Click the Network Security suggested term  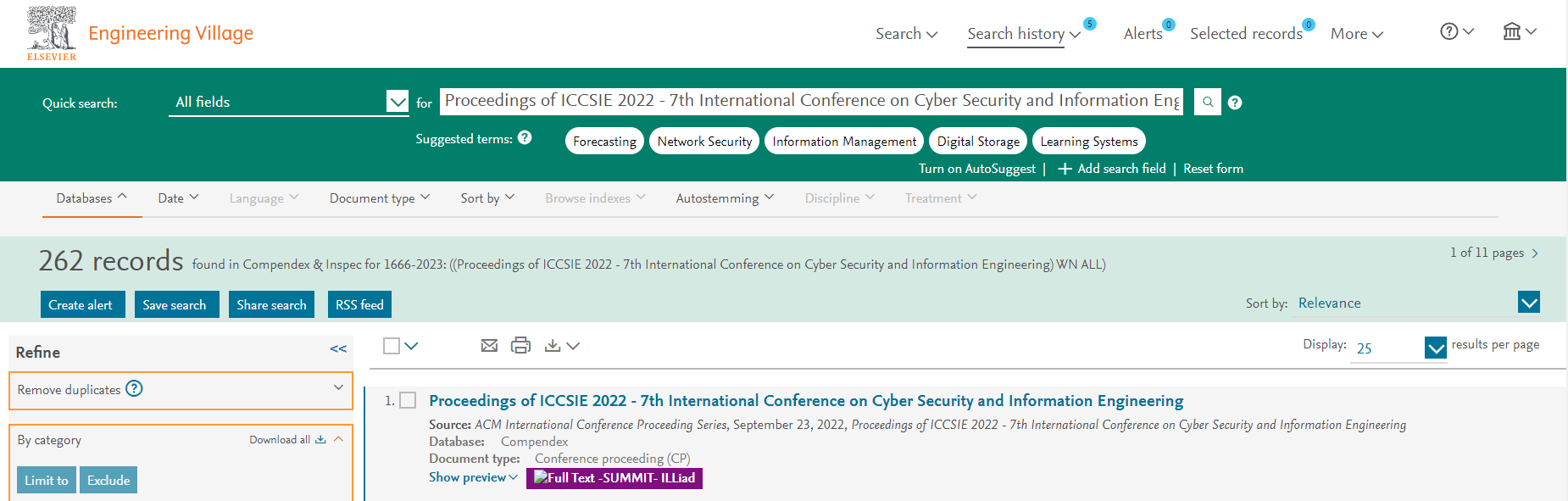pos(704,142)
